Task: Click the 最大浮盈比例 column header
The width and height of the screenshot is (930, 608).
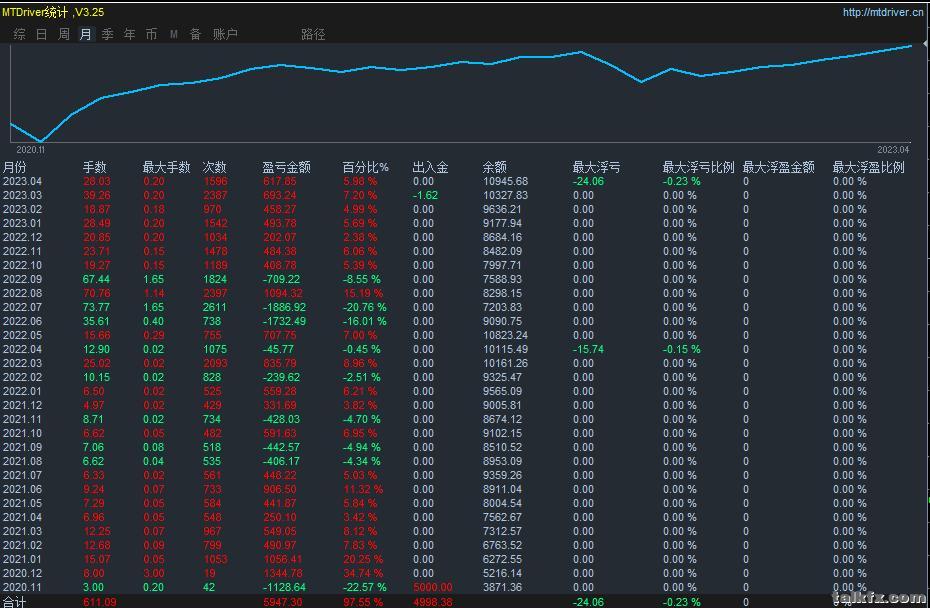Action: [x=869, y=167]
